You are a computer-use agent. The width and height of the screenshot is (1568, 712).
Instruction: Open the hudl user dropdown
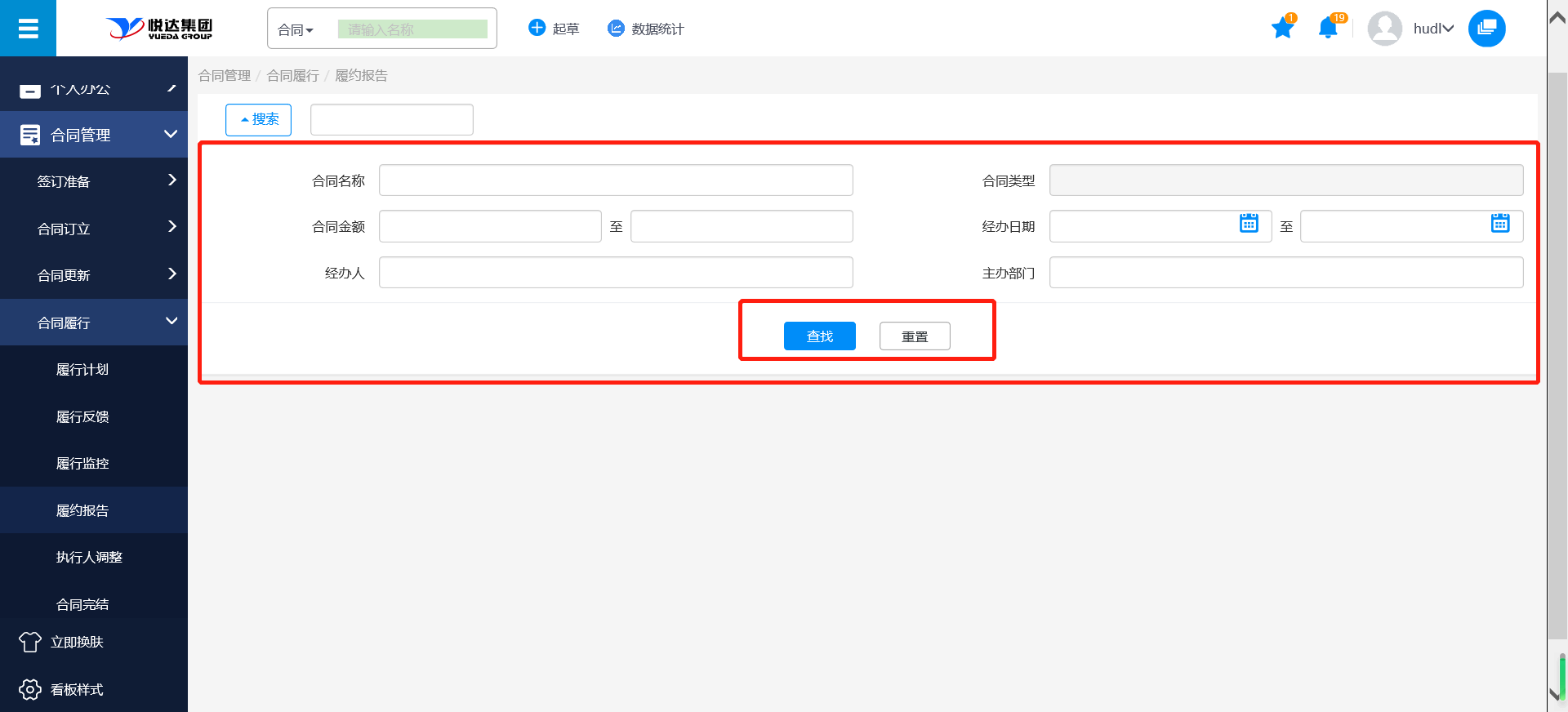(x=1433, y=29)
